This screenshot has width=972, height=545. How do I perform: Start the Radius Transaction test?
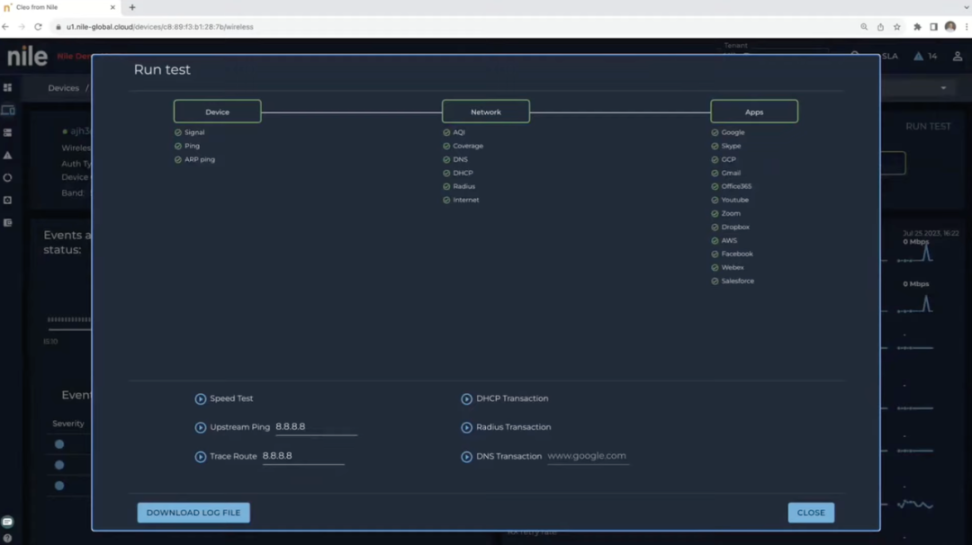466,428
